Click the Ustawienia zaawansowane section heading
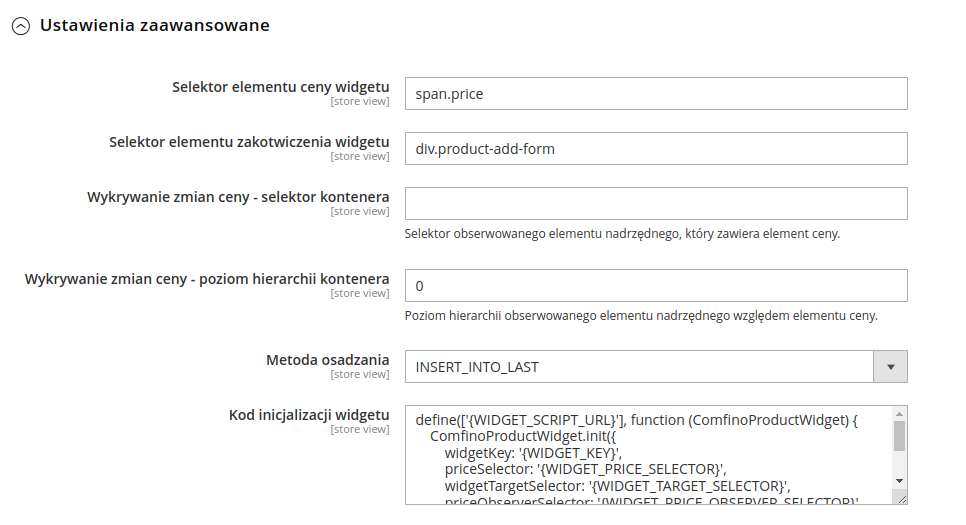The image size is (966, 525). (x=154, y=25)
